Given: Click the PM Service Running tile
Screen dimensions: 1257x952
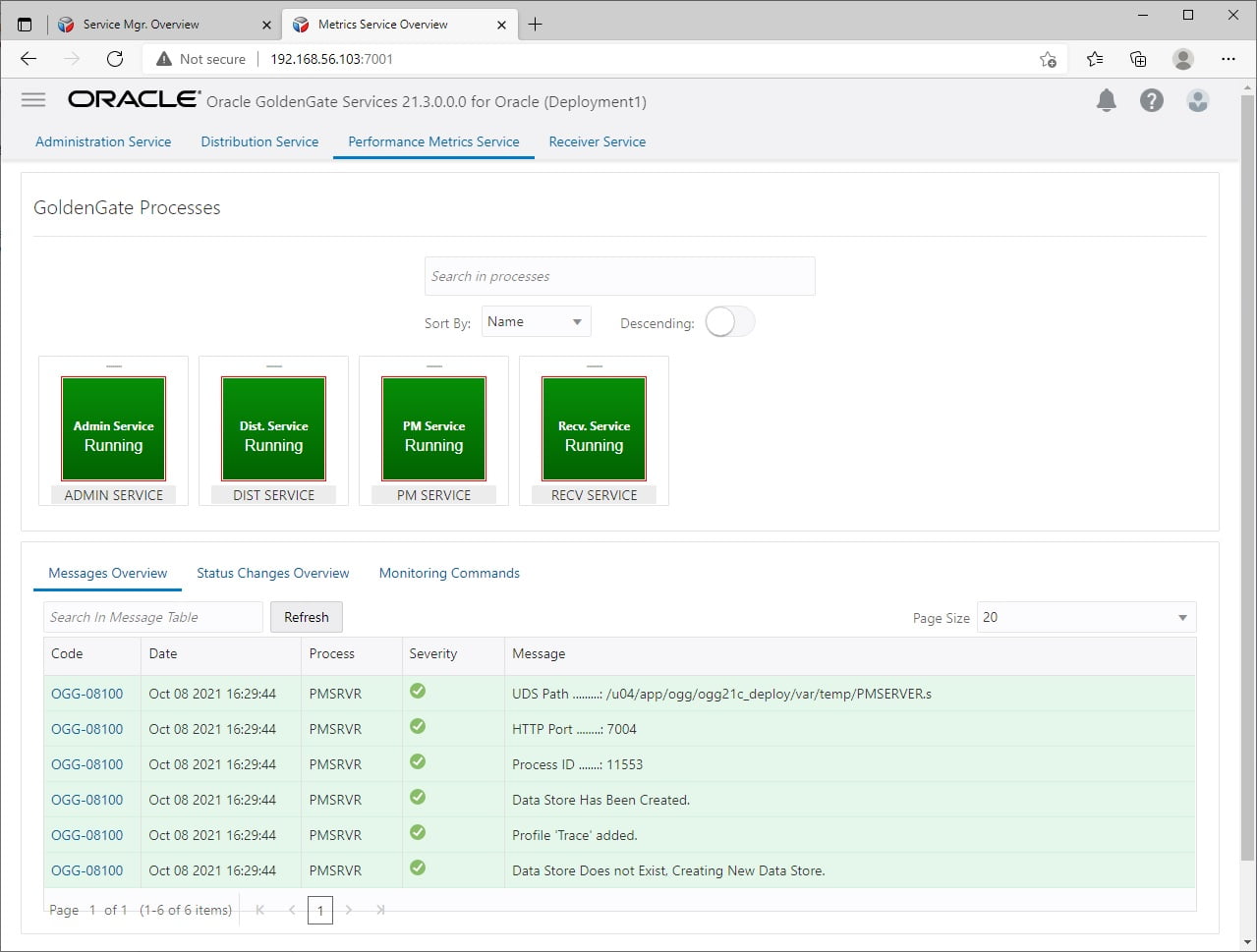Looking at the screenshot, I should [434, 428].
